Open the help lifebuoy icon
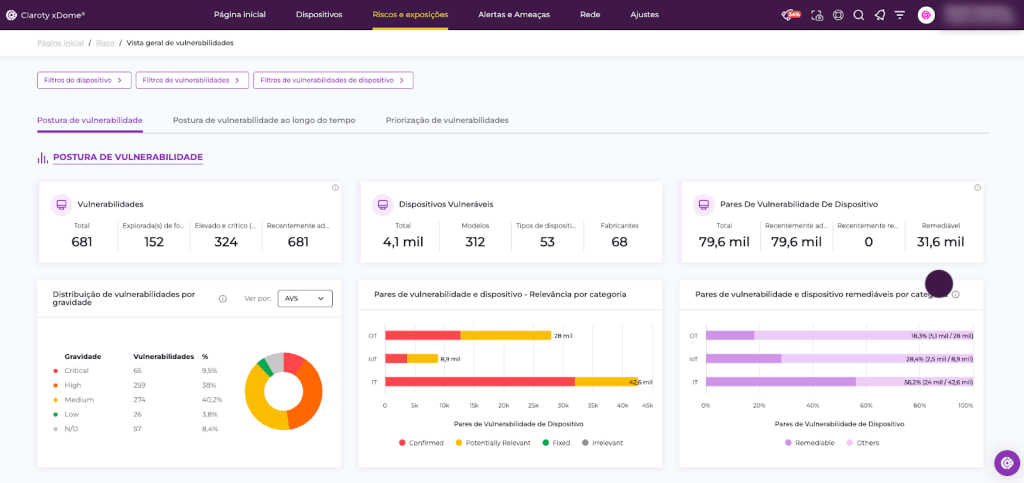Image resolution: width=1024 pixels, height=483 pixels. [x=838, y=15]
